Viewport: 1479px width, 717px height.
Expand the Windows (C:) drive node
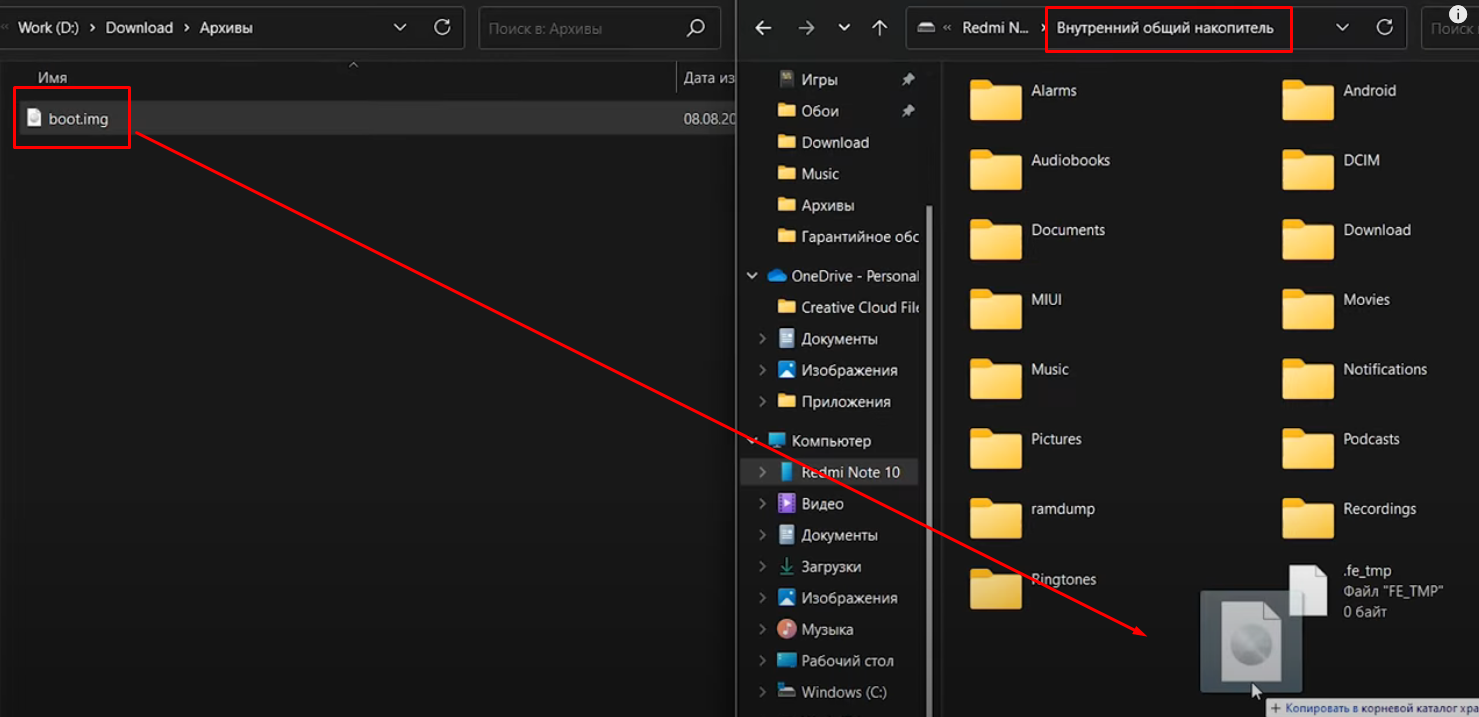[762, 692]
